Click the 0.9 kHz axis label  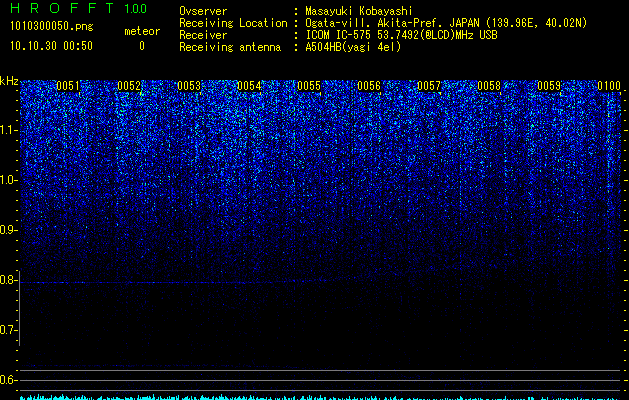point(8,230)
